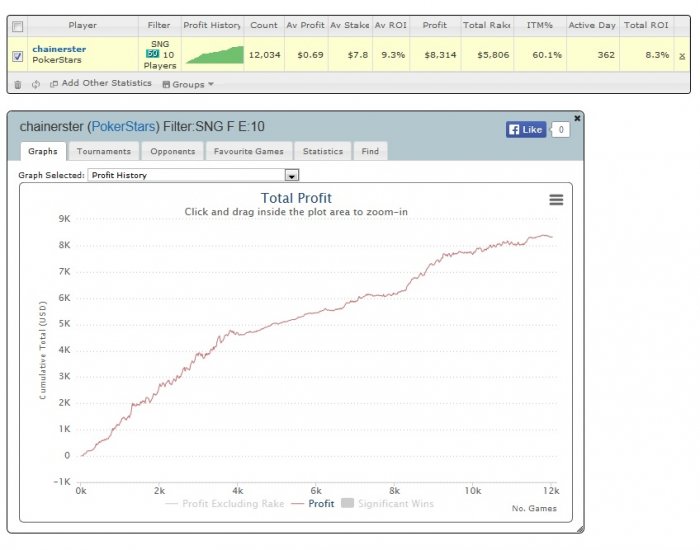Click the trash delete icon below the table
The height and width of the screenshot is (550, 700).
[17, 84]
